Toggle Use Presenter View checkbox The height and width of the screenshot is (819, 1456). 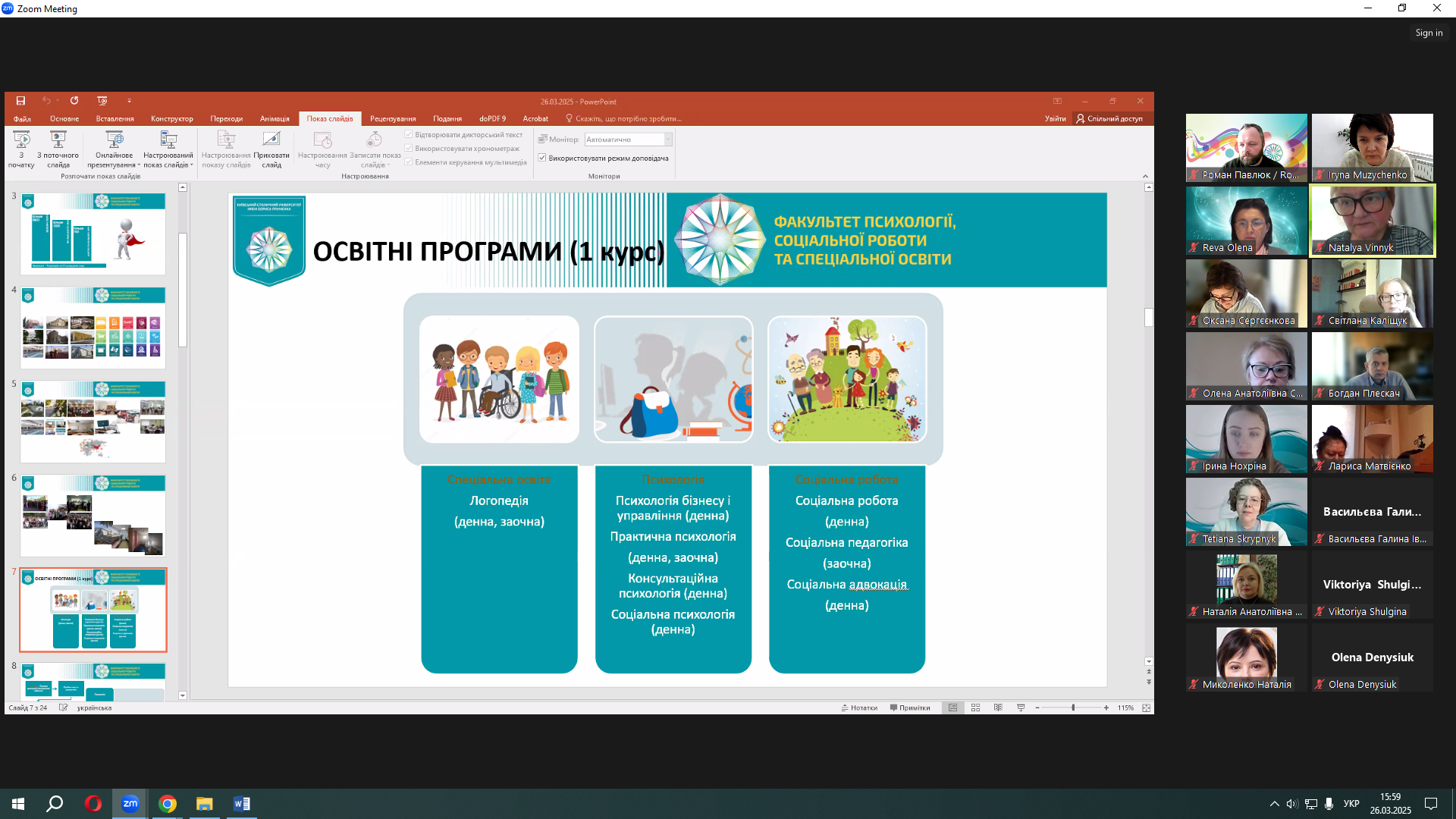click(542, 158)
